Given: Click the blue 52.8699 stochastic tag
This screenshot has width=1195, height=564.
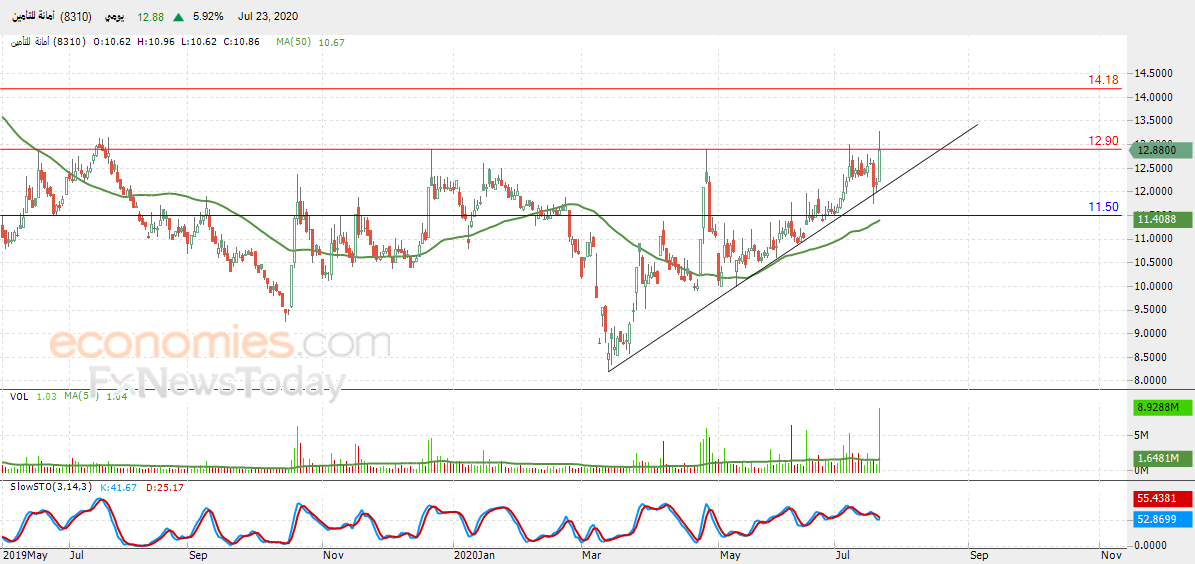Looking at the screenshot, I should tap(1158, 518).
